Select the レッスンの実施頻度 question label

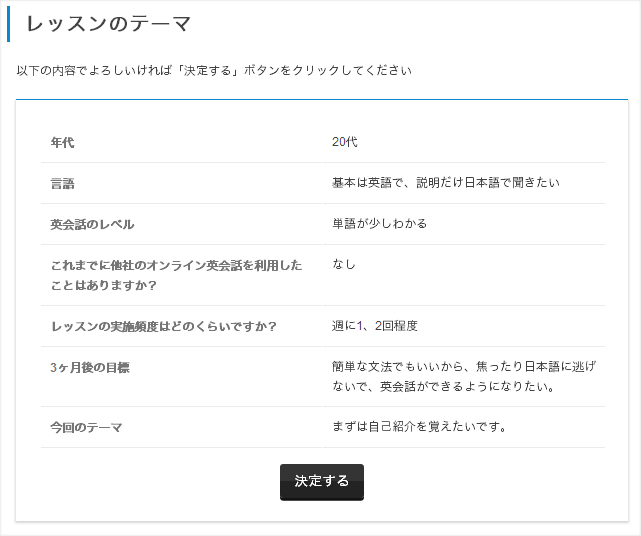click(164, 326)
